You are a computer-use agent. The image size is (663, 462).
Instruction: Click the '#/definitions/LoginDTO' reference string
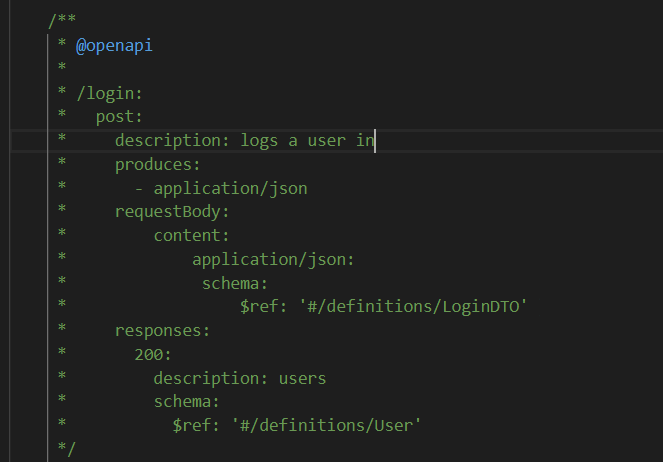413,306
